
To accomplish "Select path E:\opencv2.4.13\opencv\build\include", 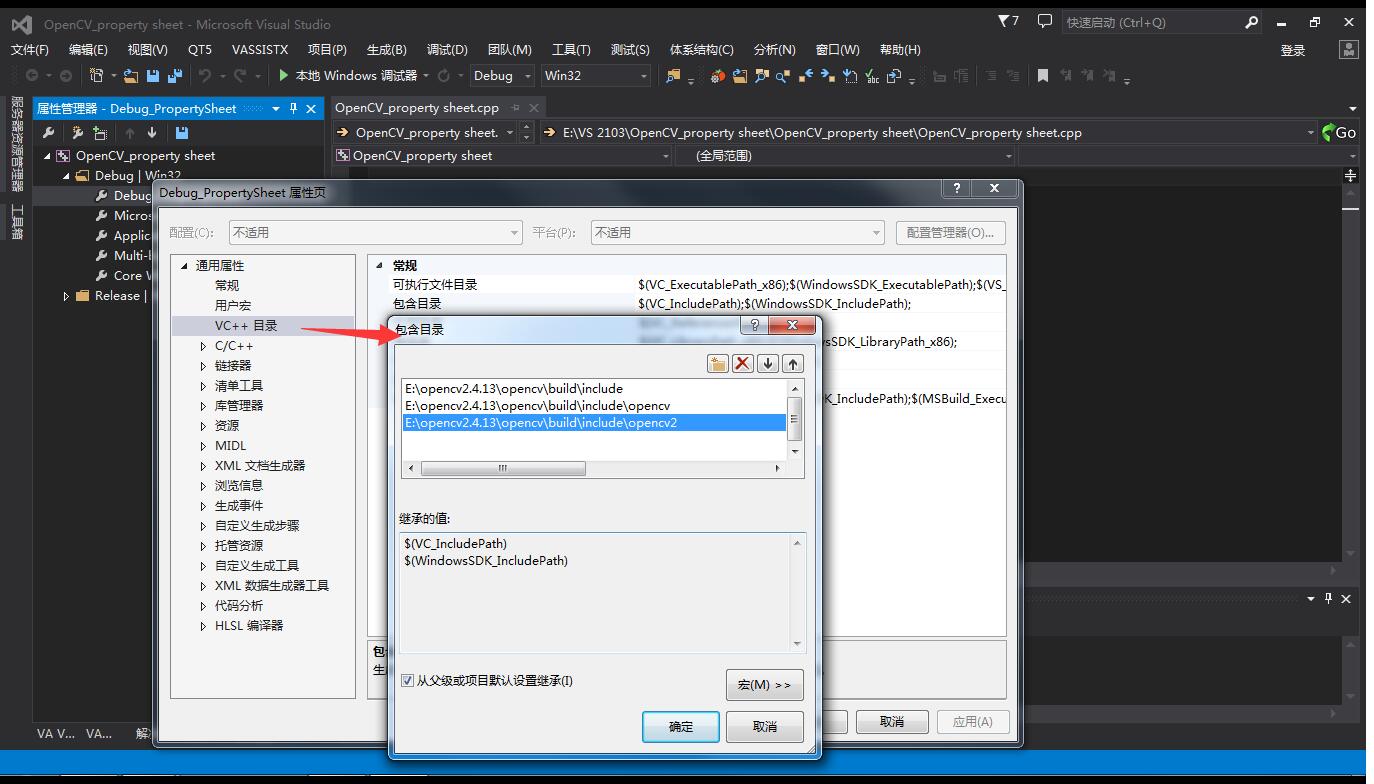I will point(514,388).
